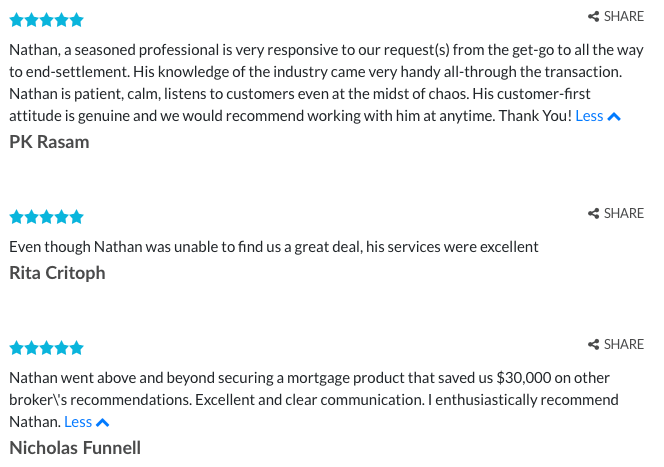
Task: Click SHARE text beside PK Rasam review
Action: 624,17
